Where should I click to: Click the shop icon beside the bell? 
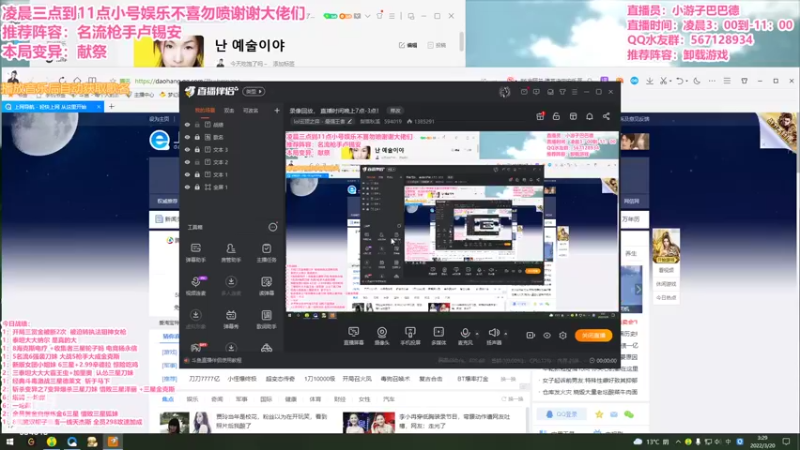click(x=573, y=116)
